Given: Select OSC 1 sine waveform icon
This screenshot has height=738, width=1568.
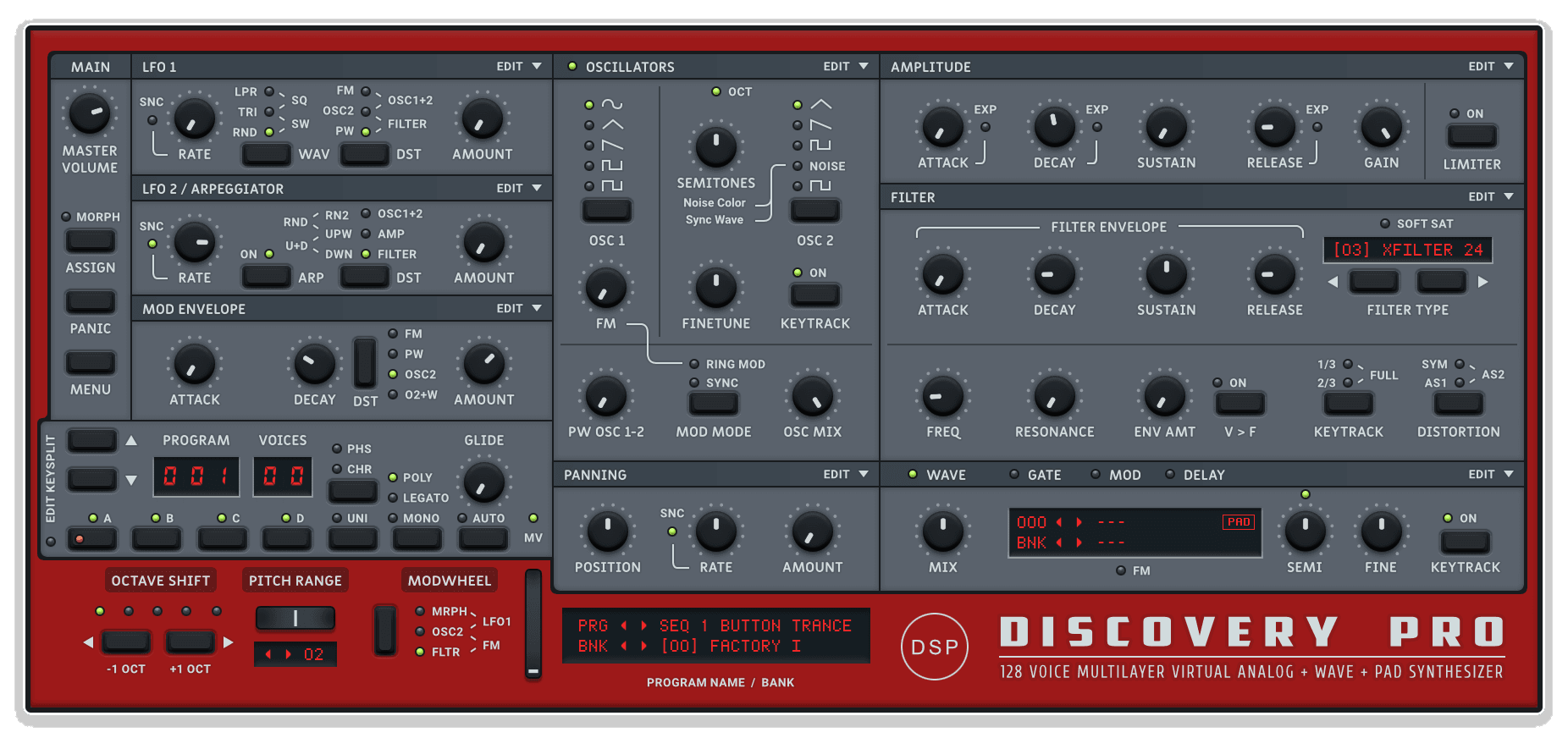Looking at the screenshot, I should click(x=611, y=105).
